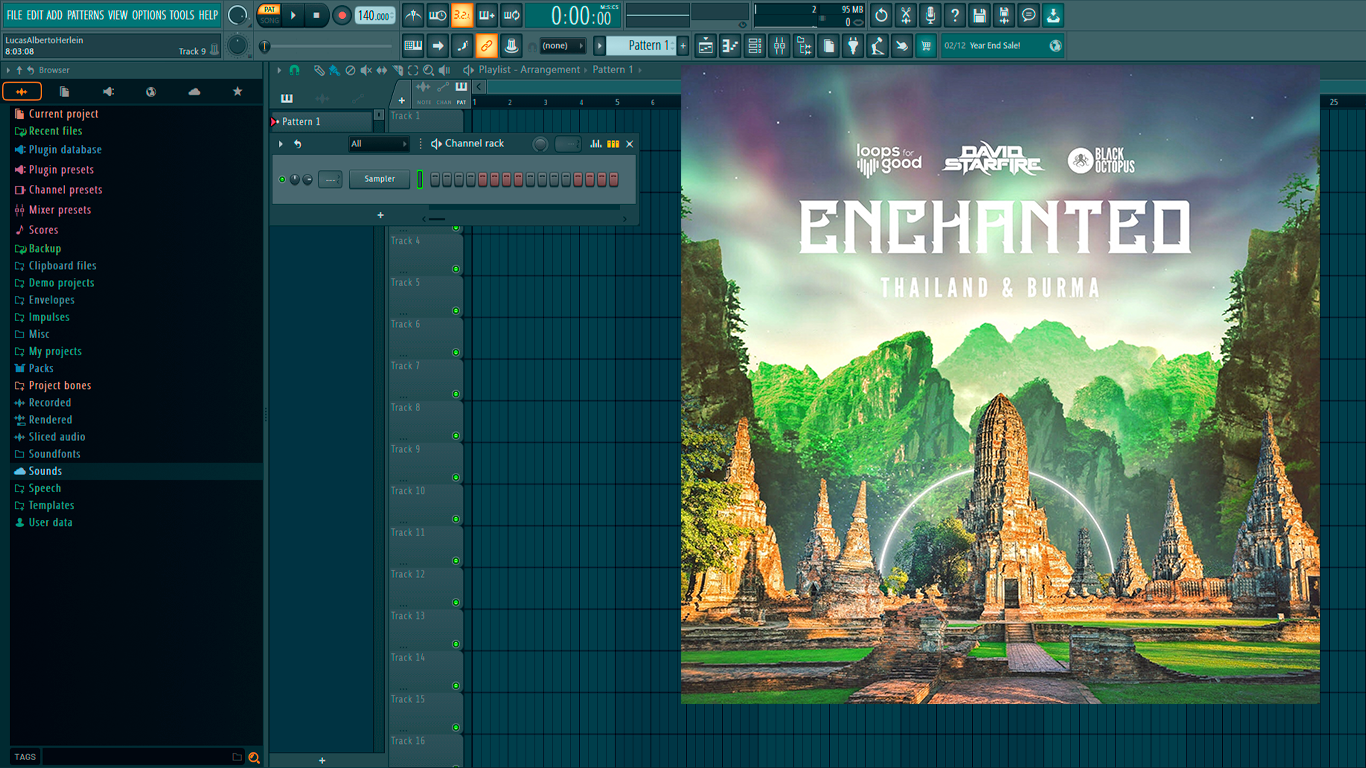Click the one-click audio recording microphone
1366x768 pixels.
[930, 15]
